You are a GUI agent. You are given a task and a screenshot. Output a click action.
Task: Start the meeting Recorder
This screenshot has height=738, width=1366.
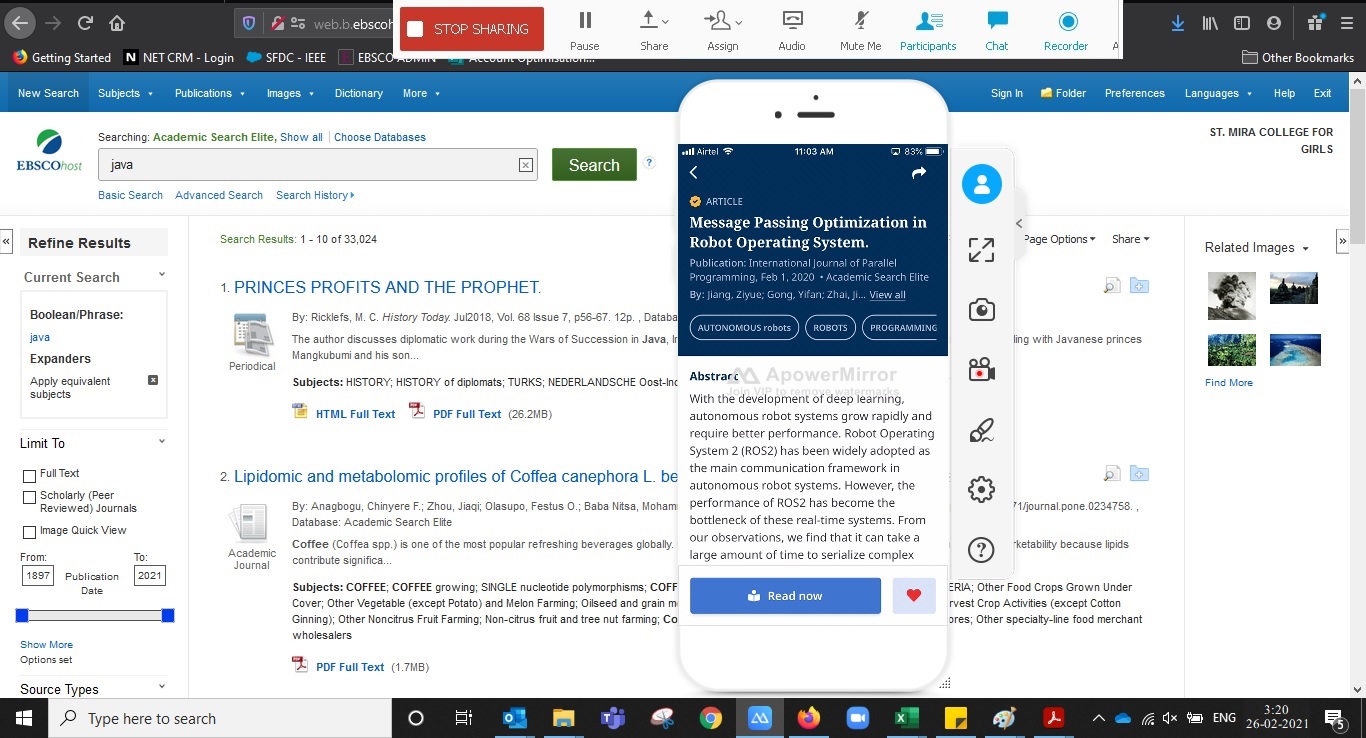[1065, 29]
